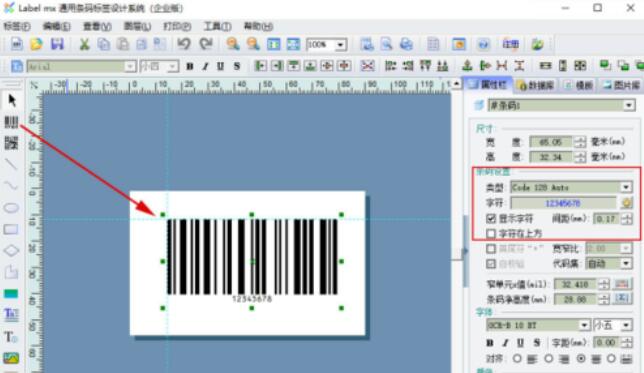The image size is (644, 373).
Task: Select the plain text T tool
Action: point(10,337)
